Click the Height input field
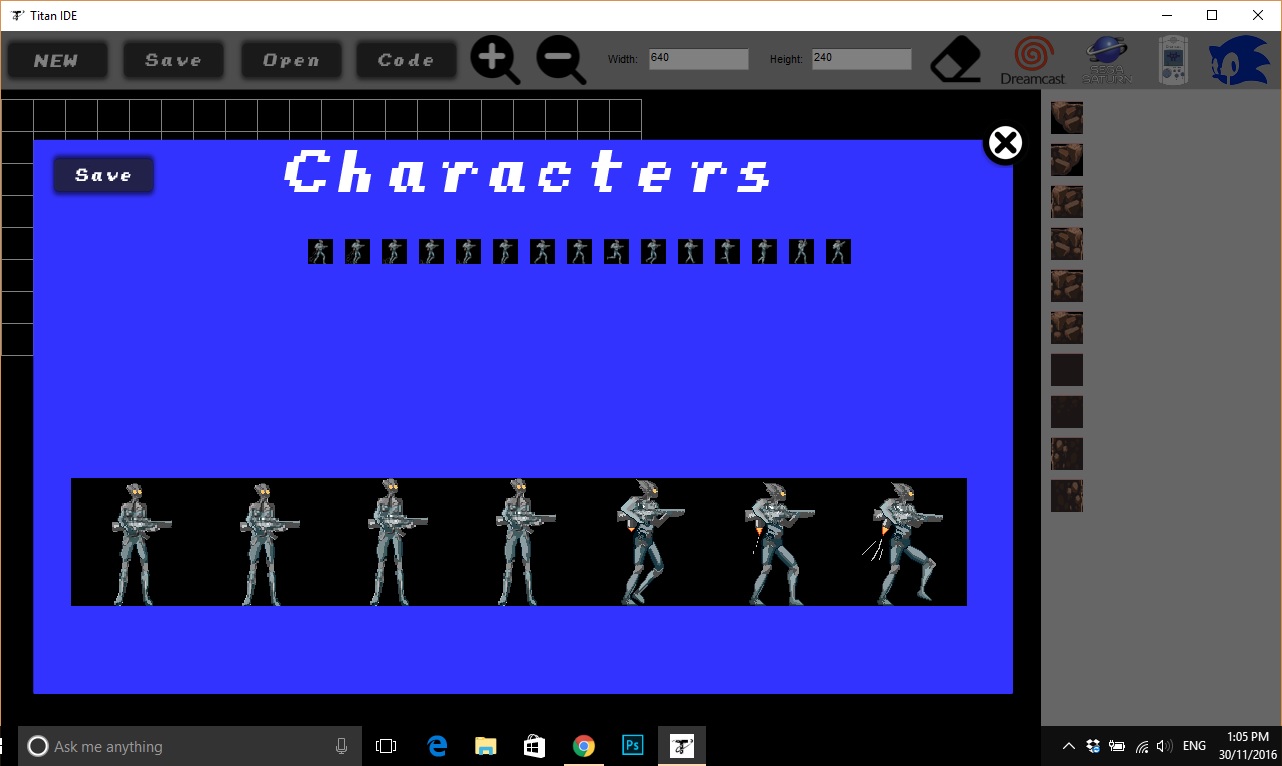 tap(861, 59)
